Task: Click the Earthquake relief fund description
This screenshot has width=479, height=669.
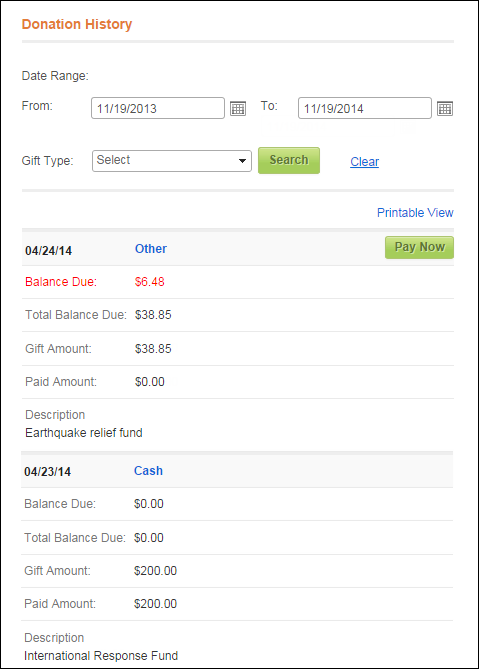Action: (84, 433)
